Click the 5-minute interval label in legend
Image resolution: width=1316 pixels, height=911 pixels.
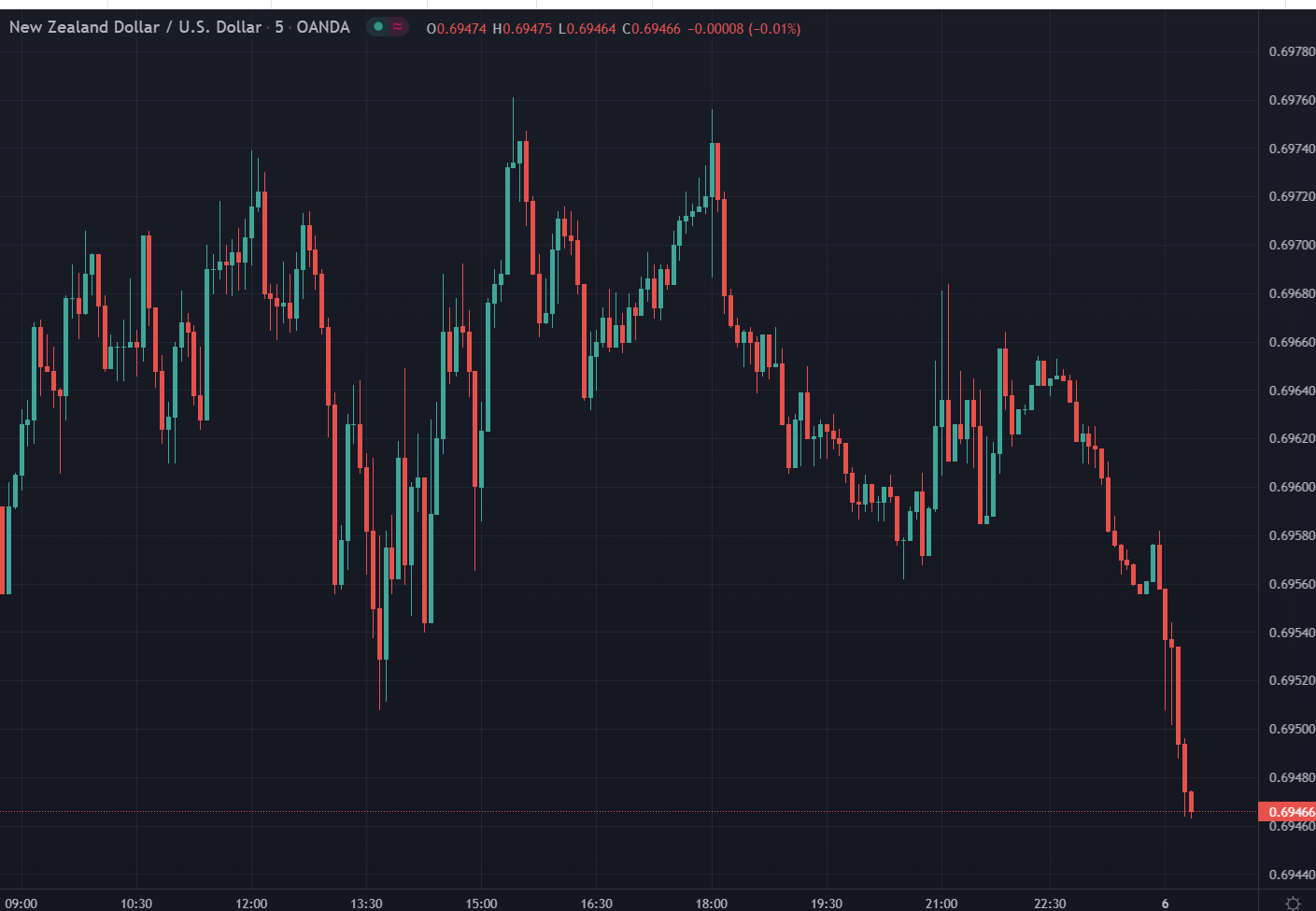(278, 27)
